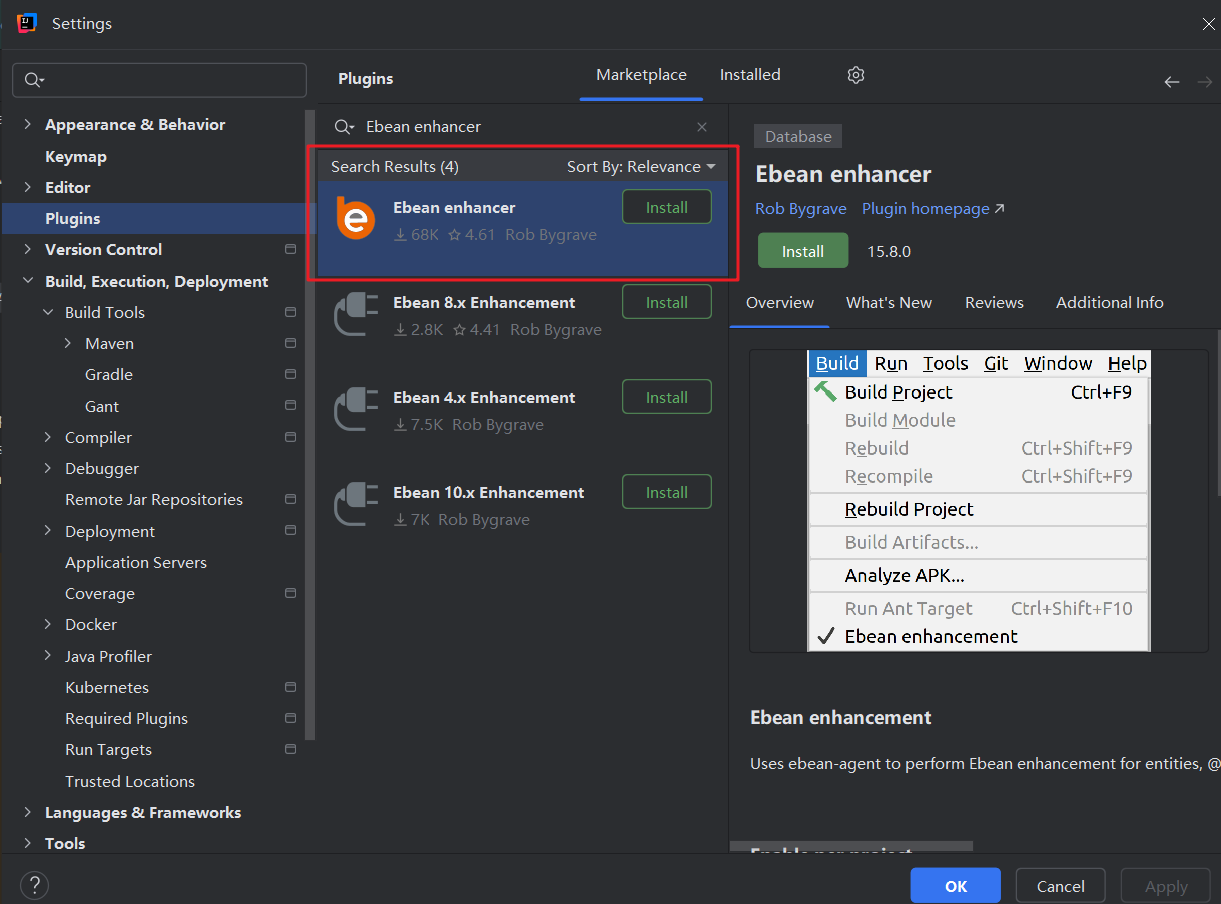Expand the Docker node

coord(47,624)
